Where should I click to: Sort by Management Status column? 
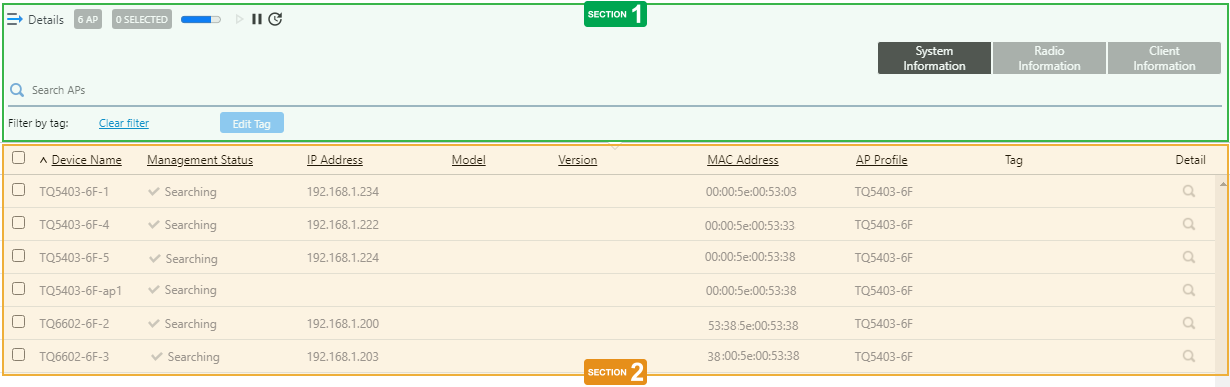(x=200, y=160)
